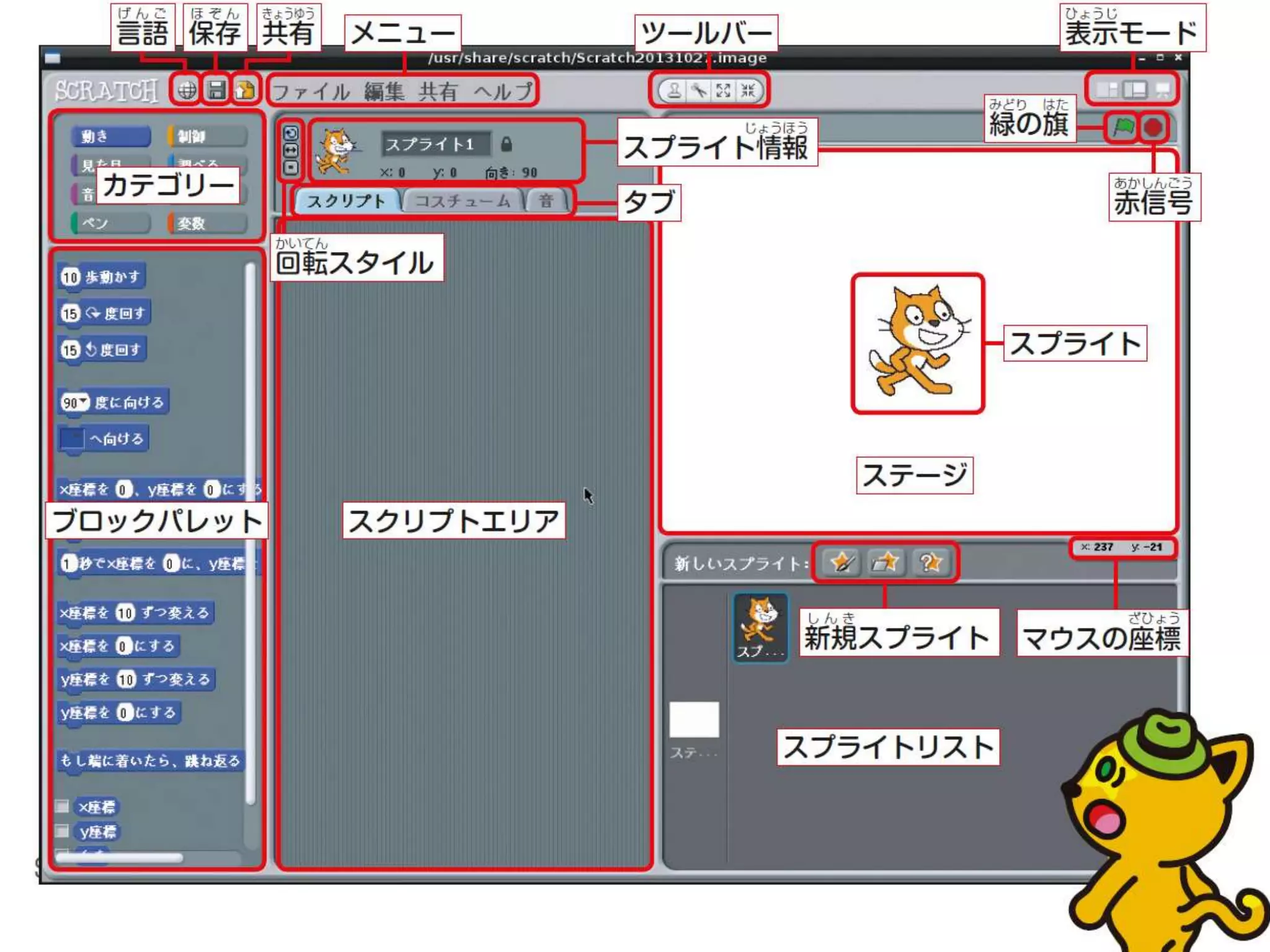Screen dimensions: 1270x952
Task: Click the block palette vertical scrollbar
Action: pos(250,533)
